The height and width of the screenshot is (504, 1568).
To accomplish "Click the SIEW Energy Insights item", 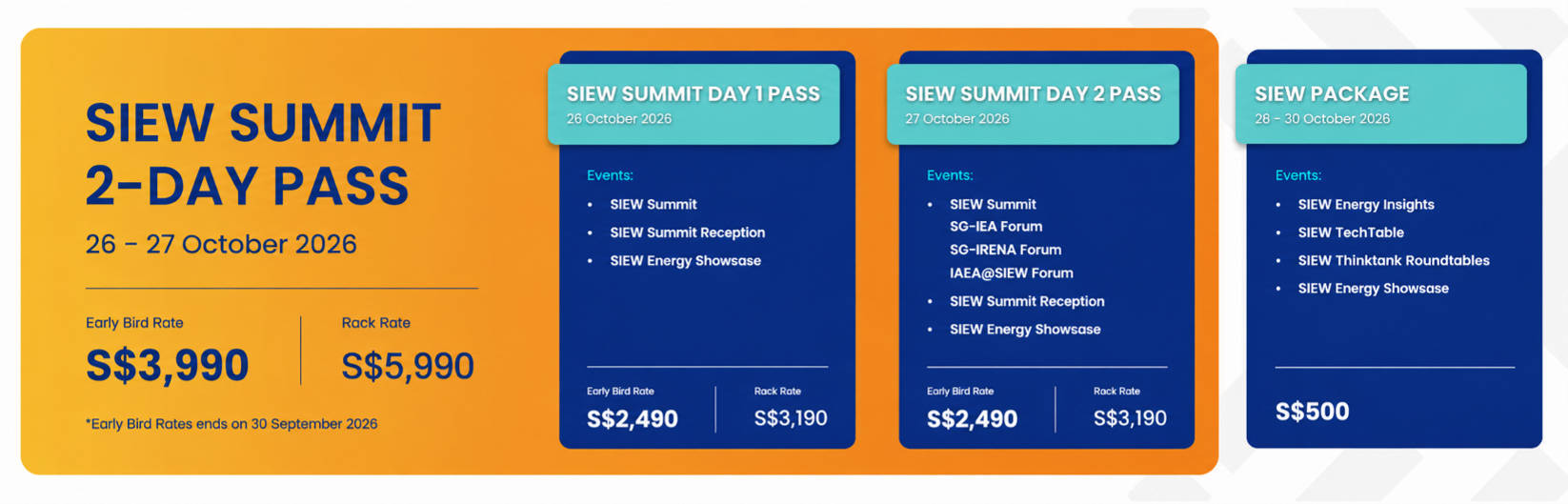I will (1365, 205).
